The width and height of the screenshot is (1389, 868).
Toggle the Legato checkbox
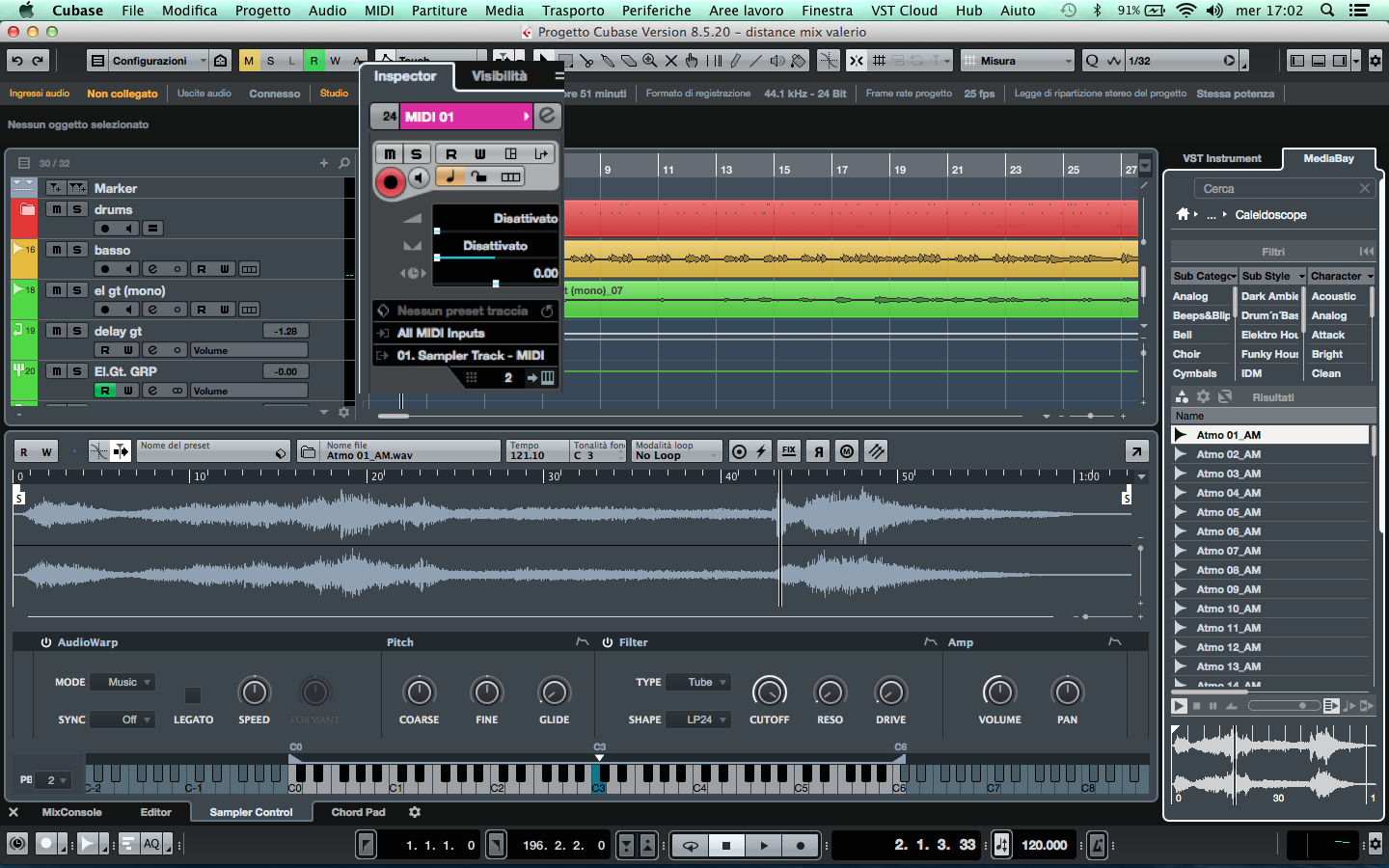[x=193, y=695]
